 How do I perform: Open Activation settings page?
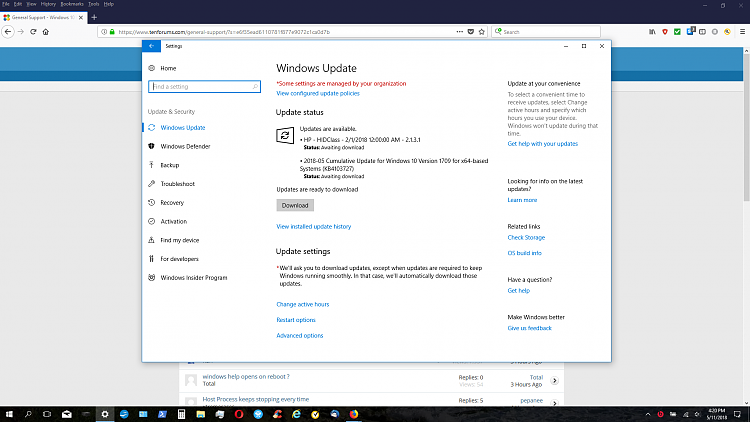tap(174, 222)
